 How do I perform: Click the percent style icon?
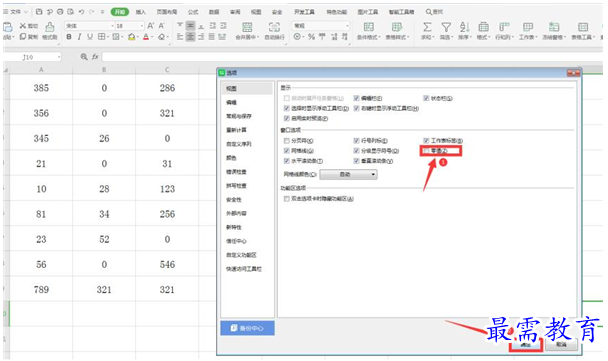point(311,37)
